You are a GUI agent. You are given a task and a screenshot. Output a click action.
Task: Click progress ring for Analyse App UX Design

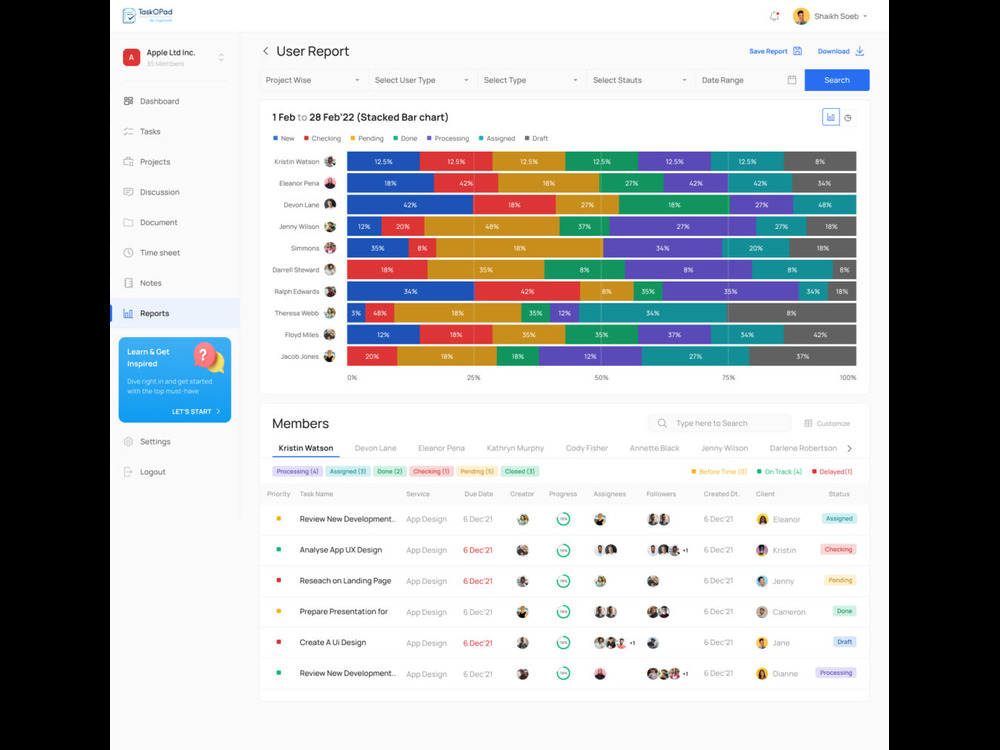pos(563,550)
